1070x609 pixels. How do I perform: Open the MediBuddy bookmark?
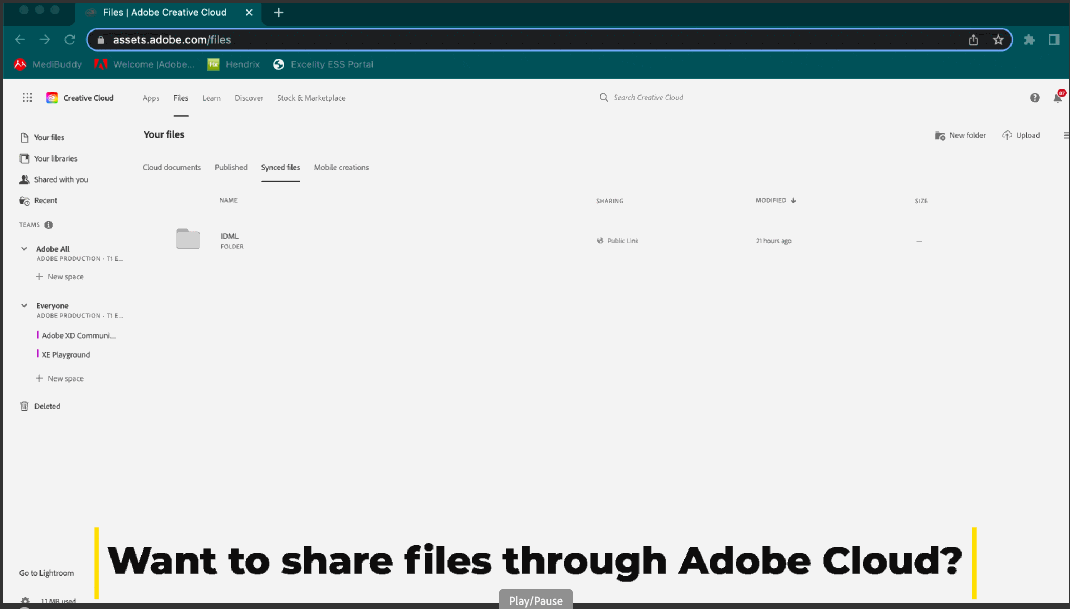coord(48,64)
